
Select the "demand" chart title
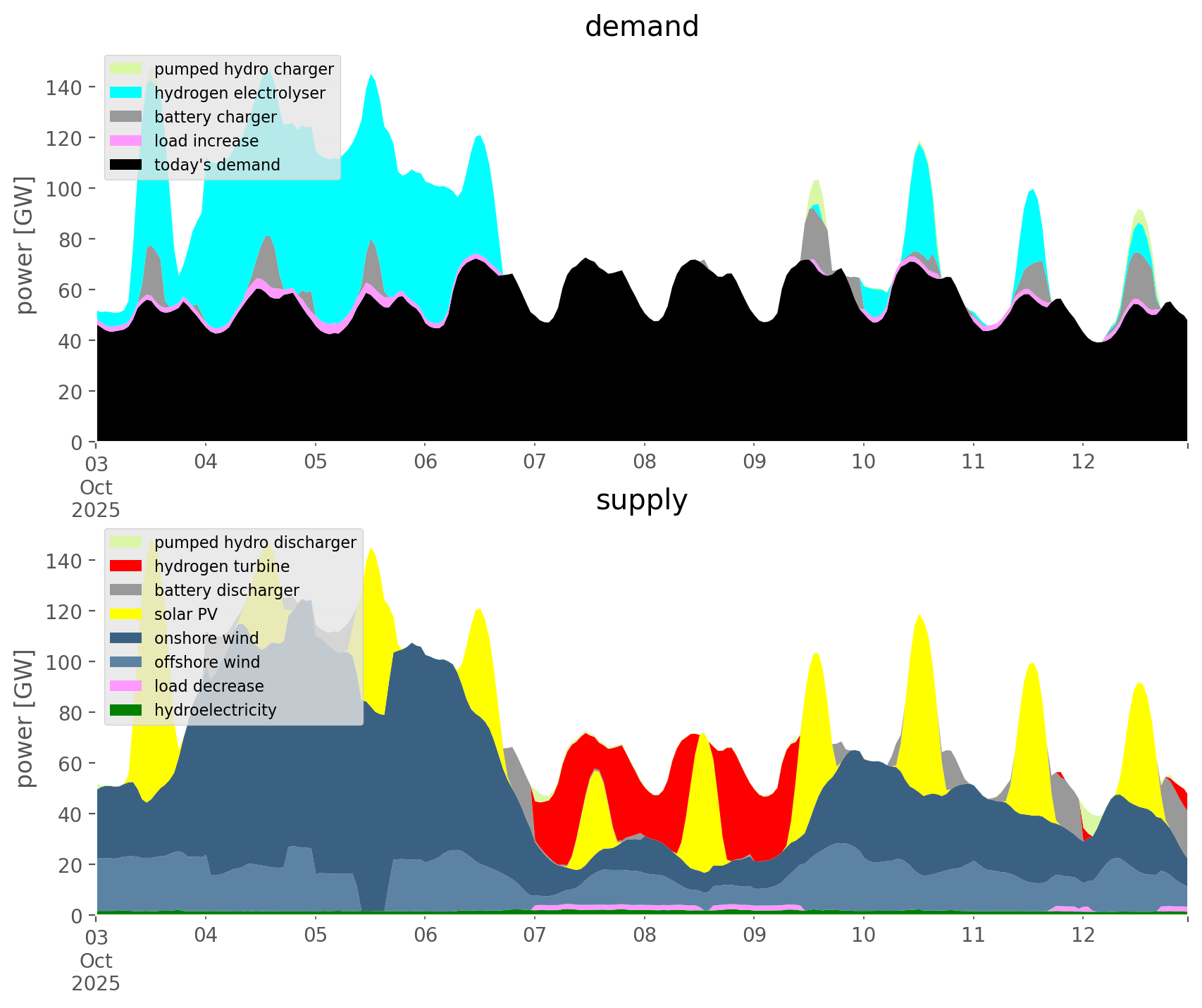coord(641,27)
